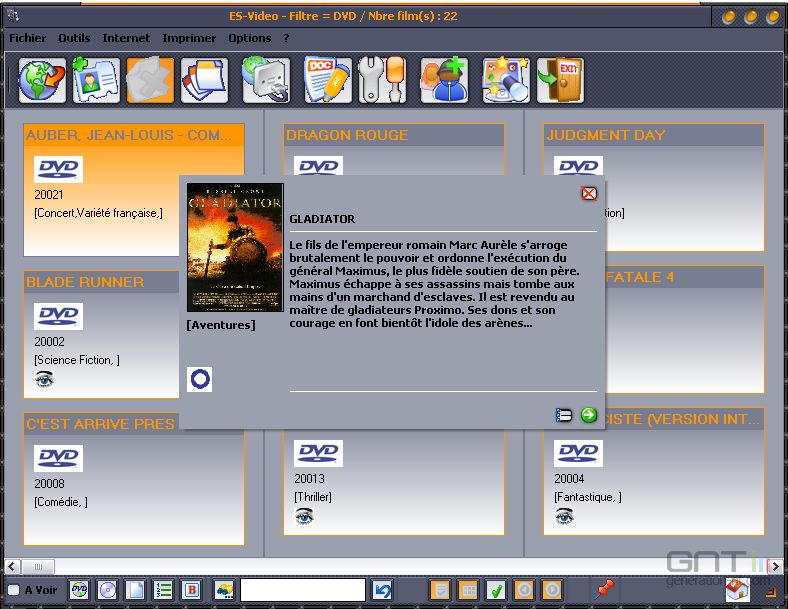Click the DVD filter icon in bottom bar
The image size is (788, 609).
tap(79, 590)
